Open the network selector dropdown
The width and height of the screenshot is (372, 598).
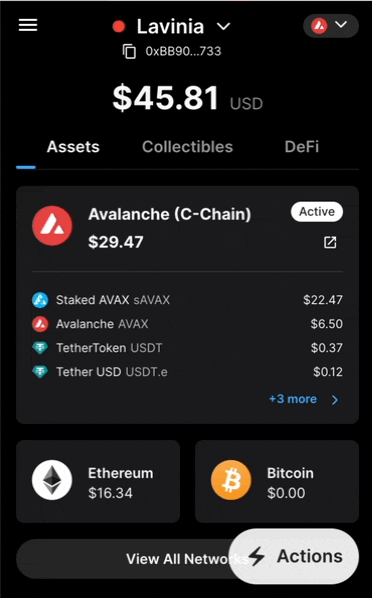tap(330, 26)
